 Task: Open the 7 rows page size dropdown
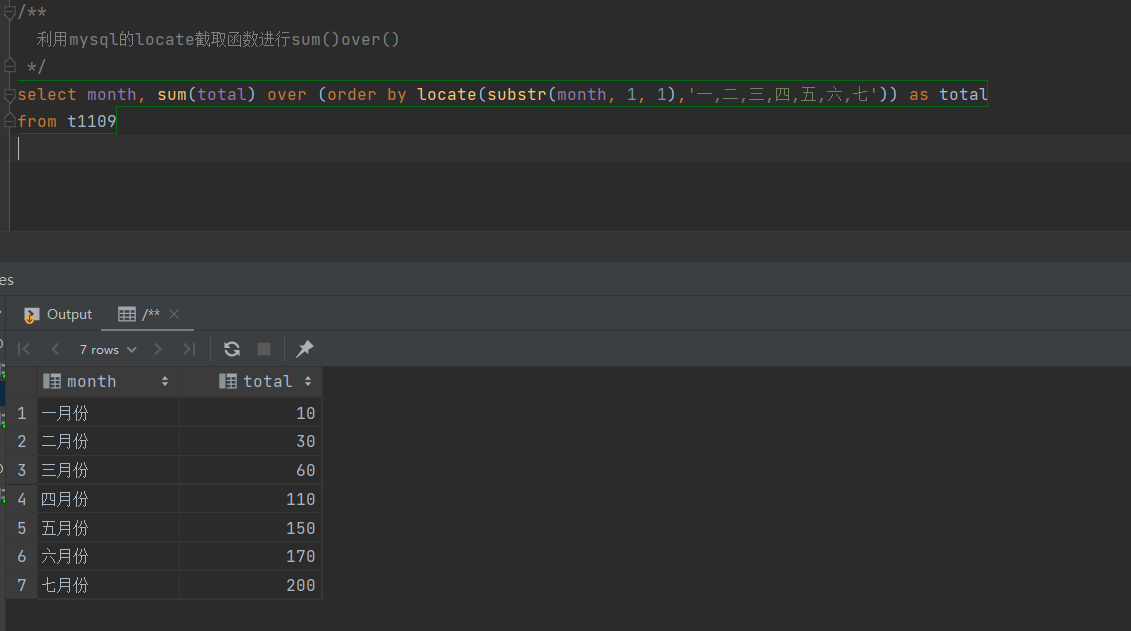tap(107, 350)
